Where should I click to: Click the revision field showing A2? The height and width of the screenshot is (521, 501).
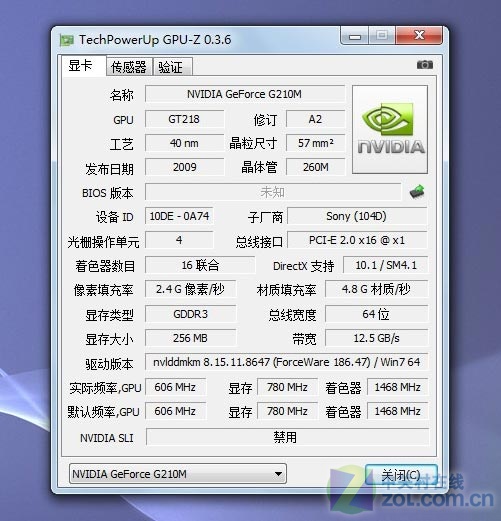coord(315,119)
